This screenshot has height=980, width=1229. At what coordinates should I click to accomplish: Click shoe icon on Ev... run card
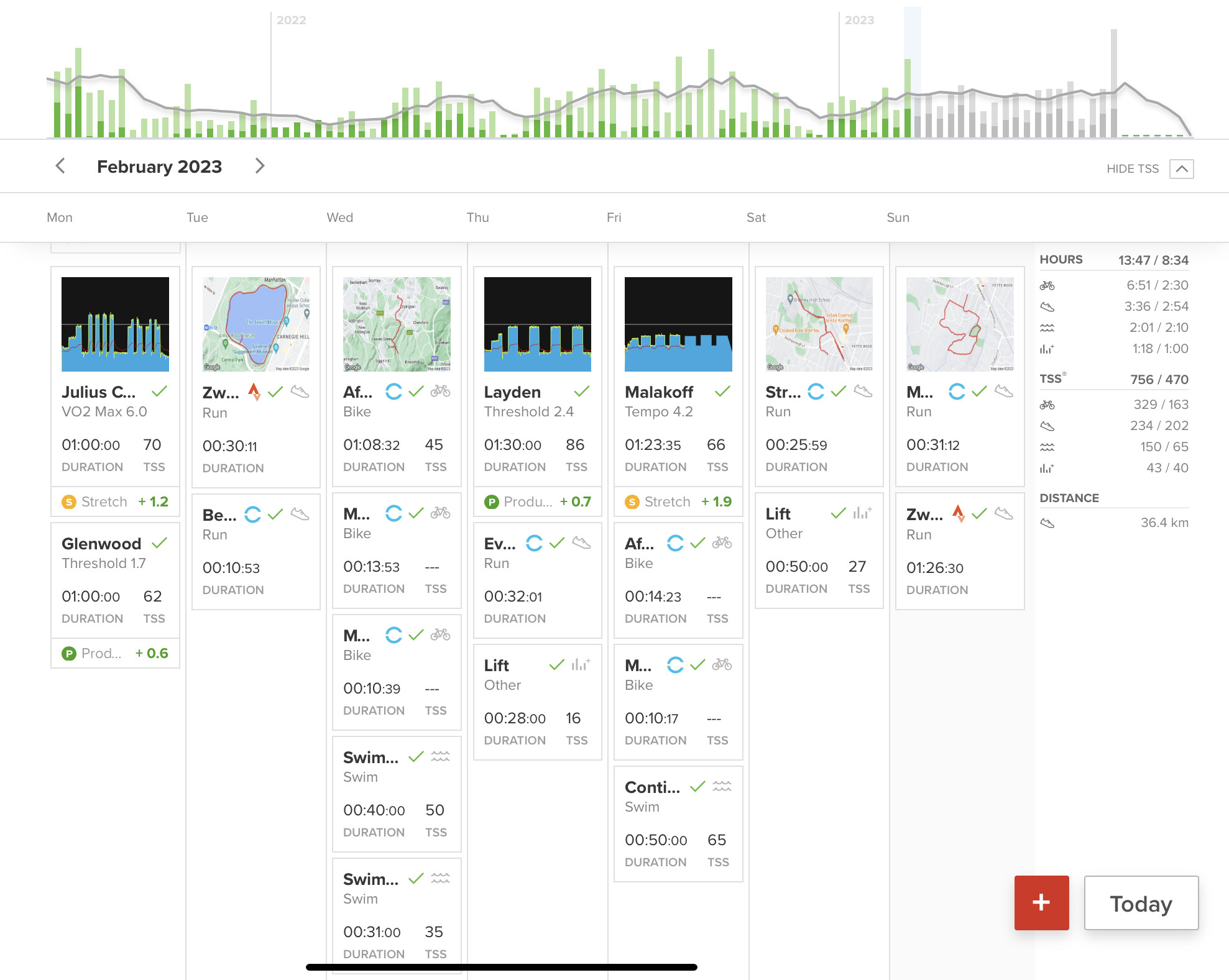coord(581,543)
